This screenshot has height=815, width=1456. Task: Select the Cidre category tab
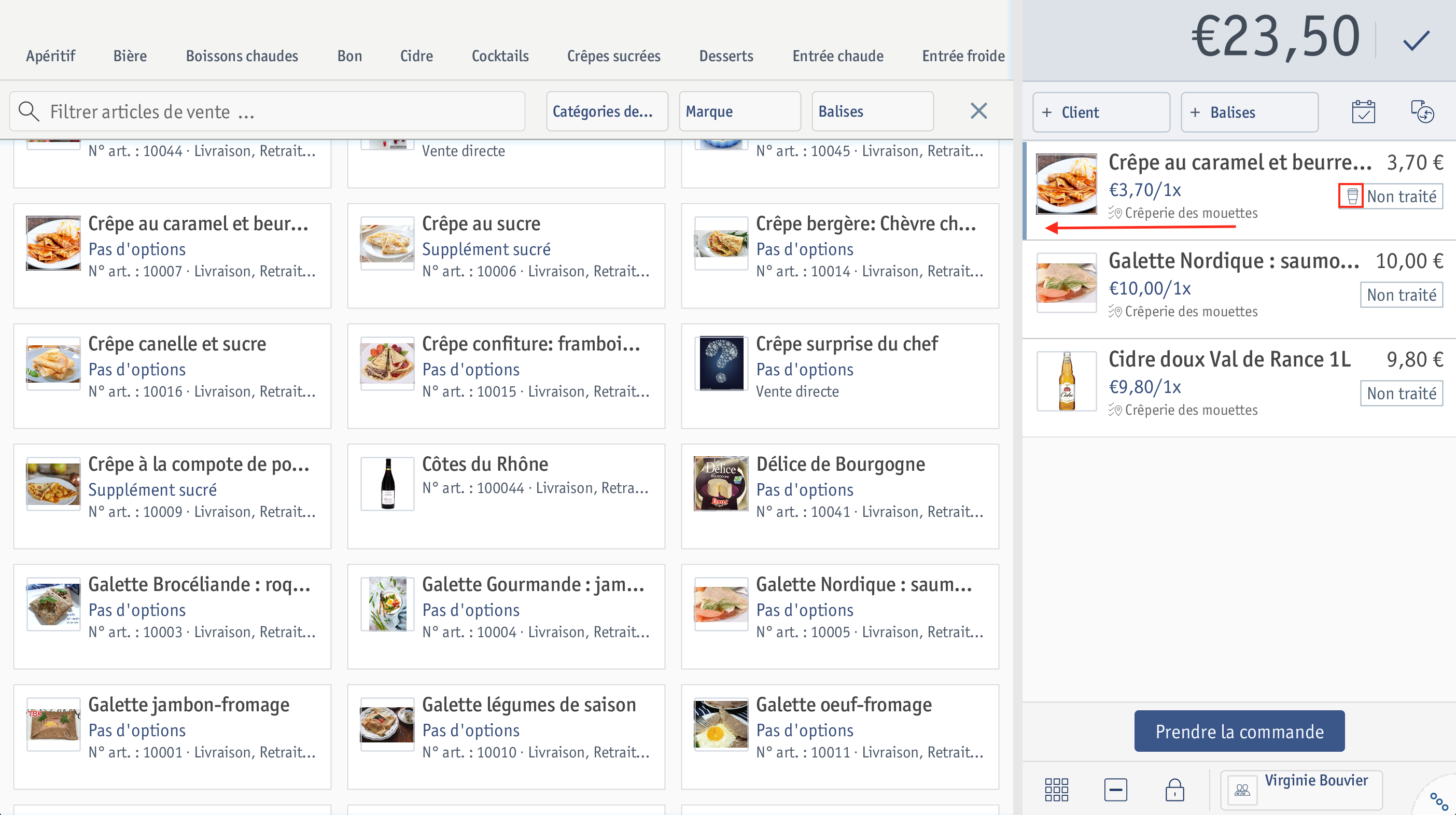pyautogui.click(x=416, y=56)
